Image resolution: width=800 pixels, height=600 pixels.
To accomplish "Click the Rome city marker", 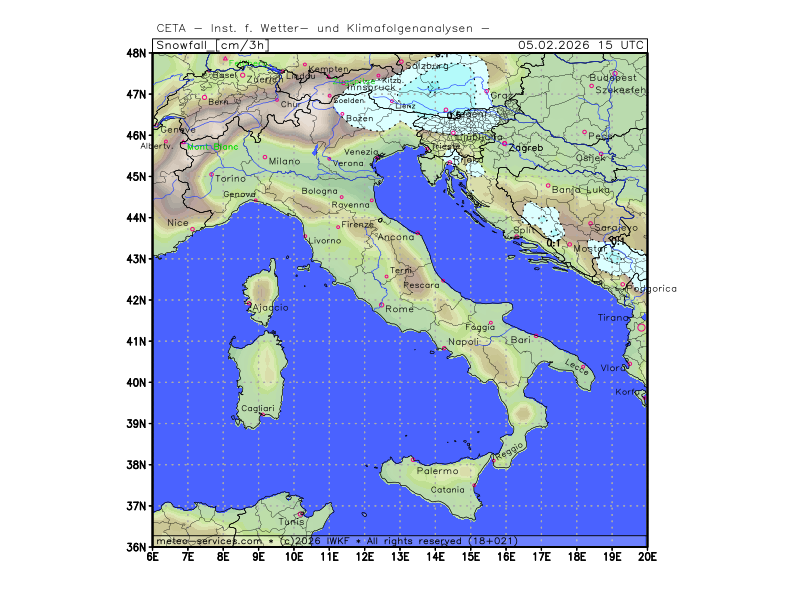I will pos(381,305).
